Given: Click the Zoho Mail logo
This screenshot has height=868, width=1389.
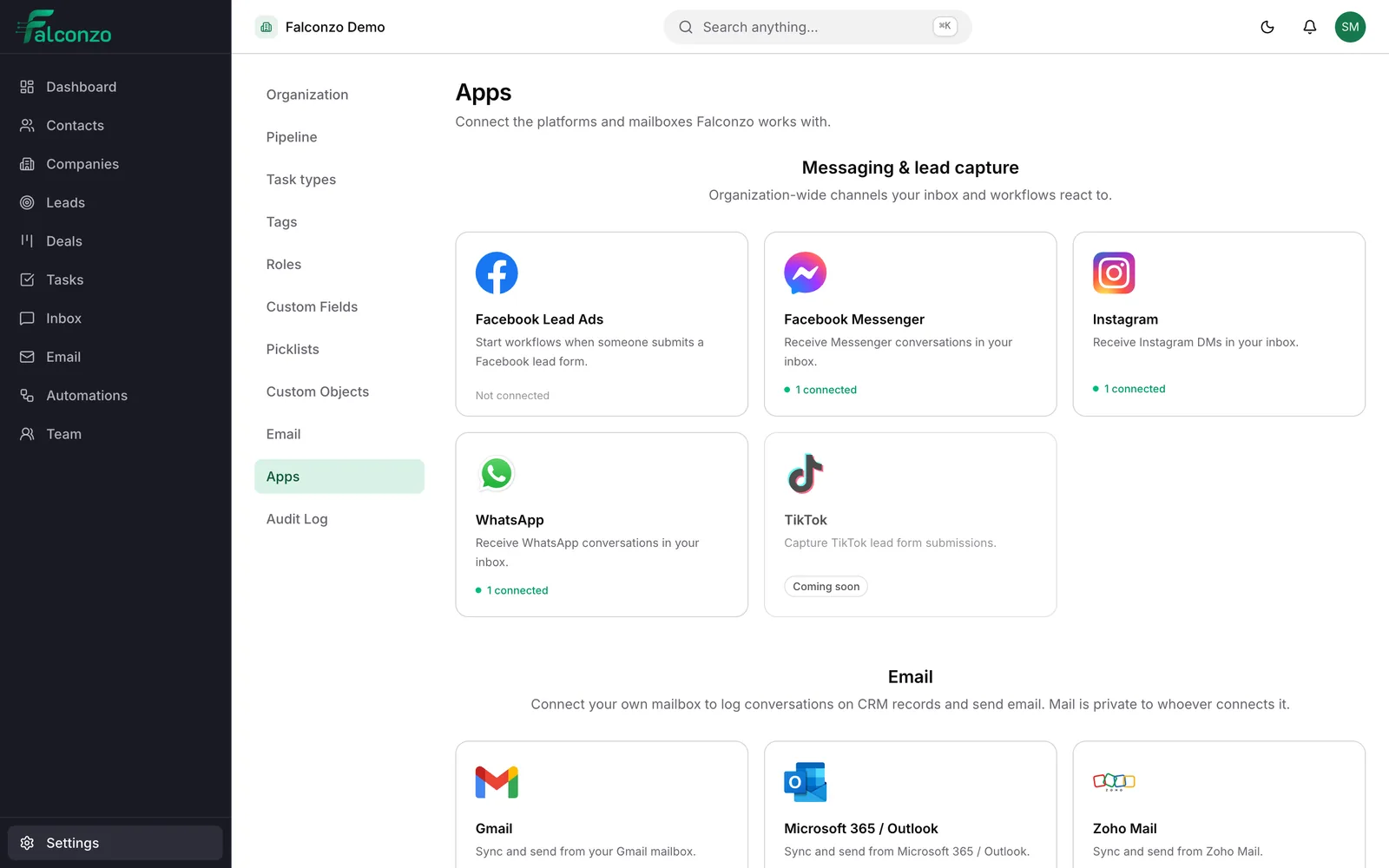Looking at the screenshot, I should 1114,782.
